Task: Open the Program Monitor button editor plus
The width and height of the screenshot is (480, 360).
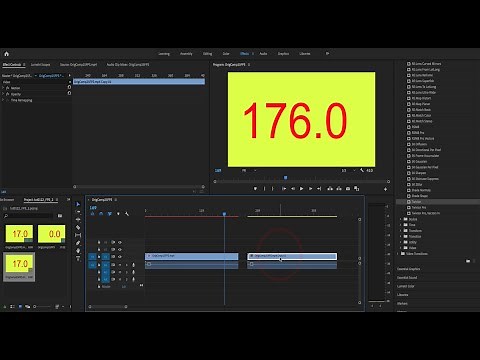Action: [x=385, y=189]
